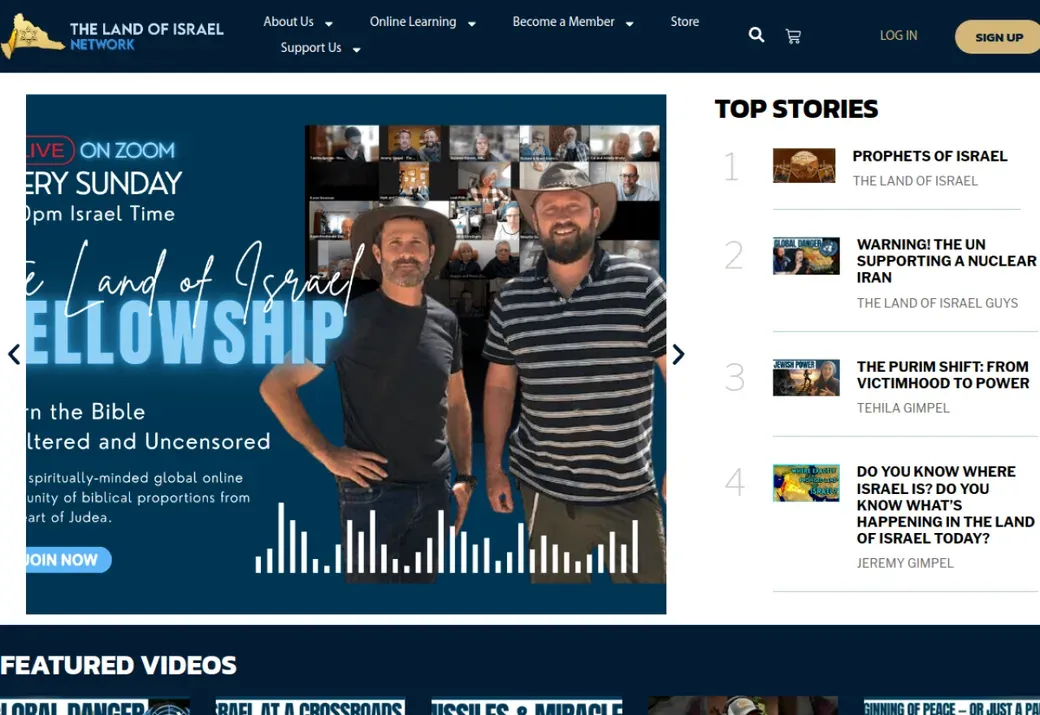Open THE PURIM SHIFT headline
This screenshot has height=715, width=1040.
click(x=942, y=375)
